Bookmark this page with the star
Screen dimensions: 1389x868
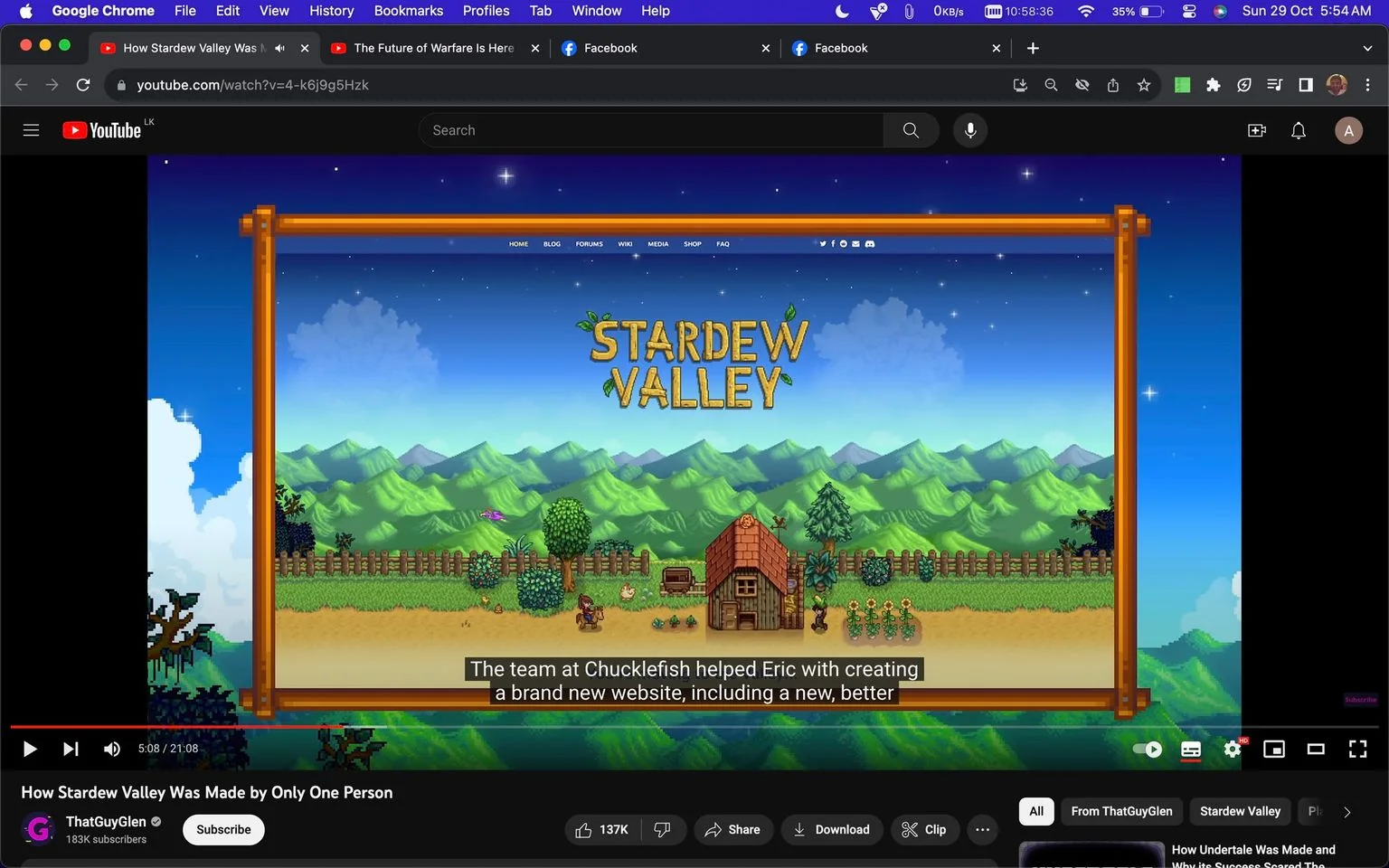(1144, 85)
